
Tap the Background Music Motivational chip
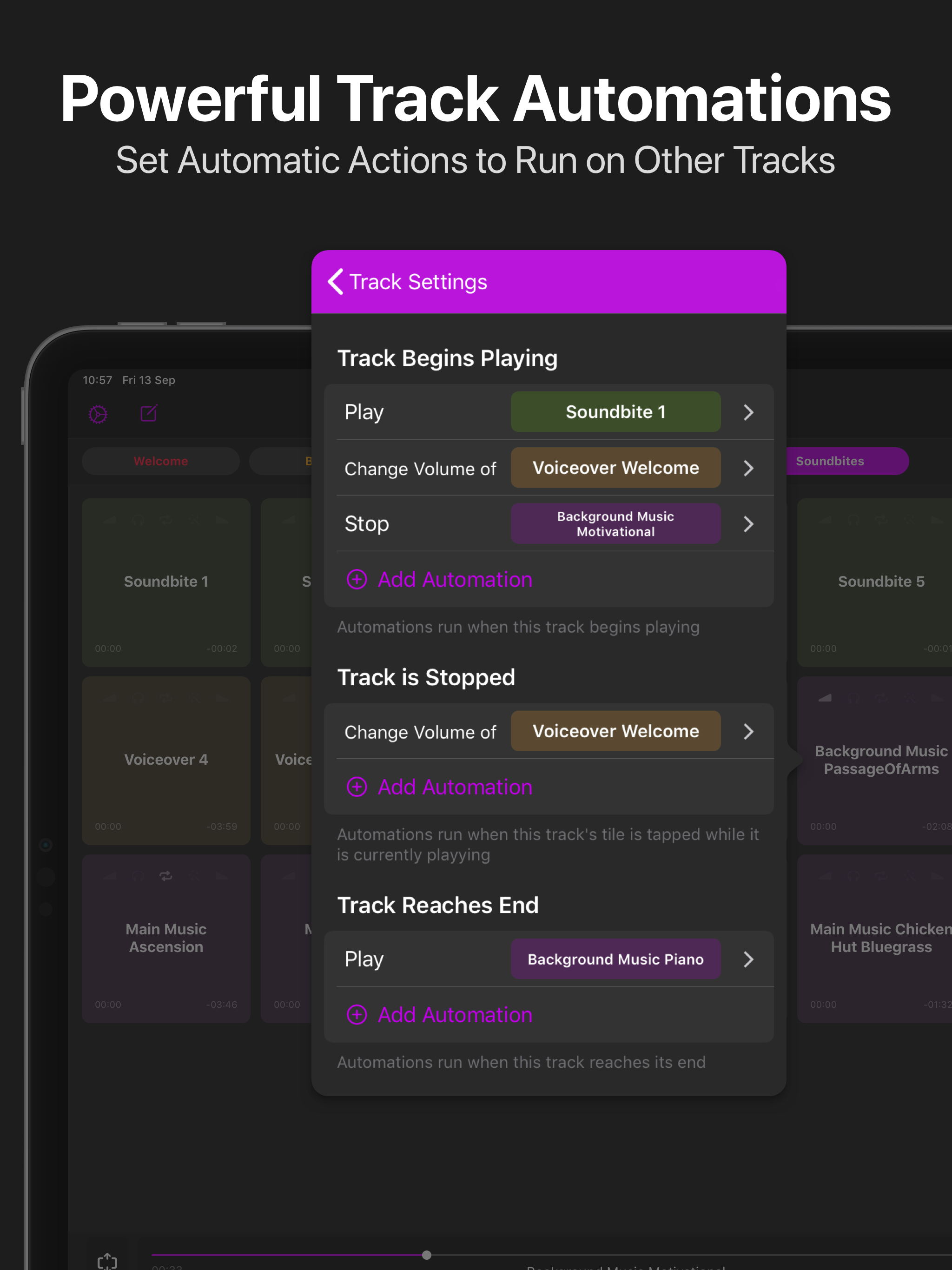(615, 523)
